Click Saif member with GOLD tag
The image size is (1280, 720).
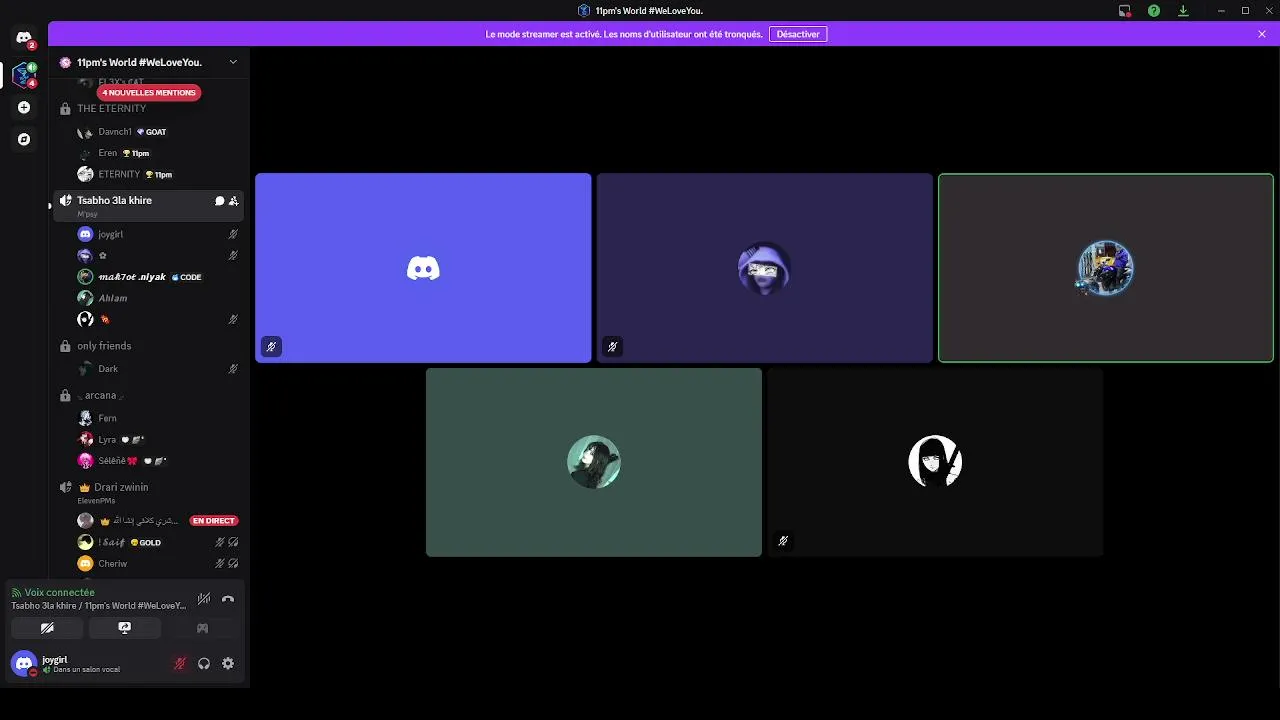[x=158, y=542]
